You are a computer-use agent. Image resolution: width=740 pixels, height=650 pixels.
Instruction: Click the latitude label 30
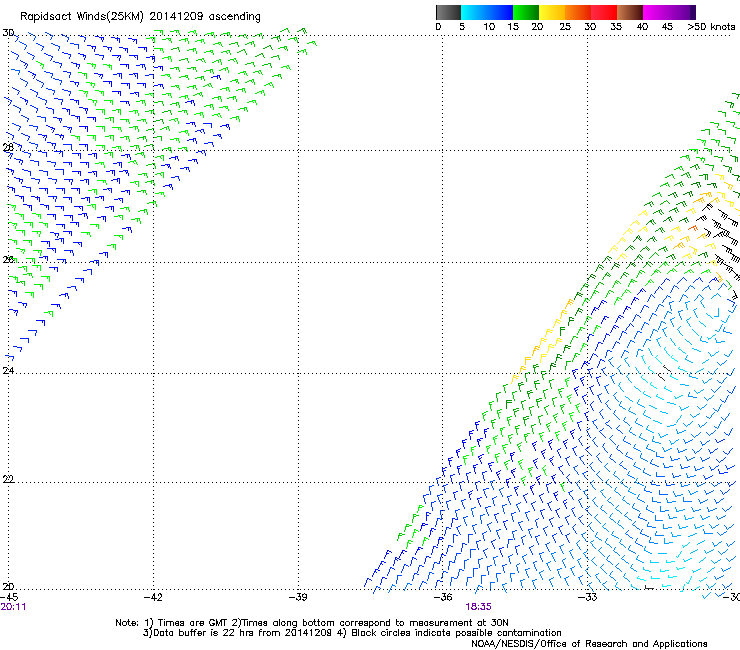coord(8,33)
